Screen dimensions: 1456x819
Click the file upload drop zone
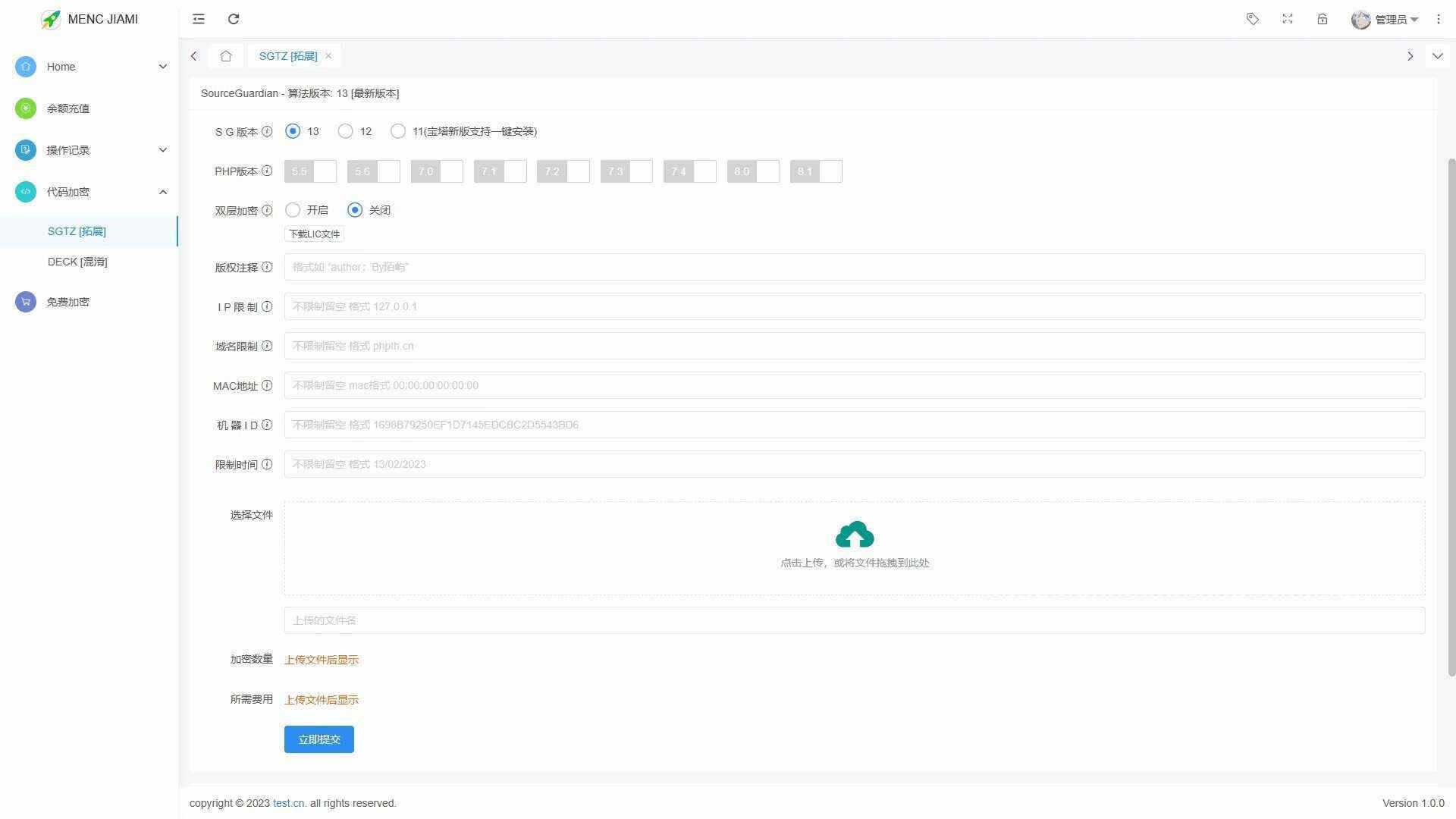(854, 548)
